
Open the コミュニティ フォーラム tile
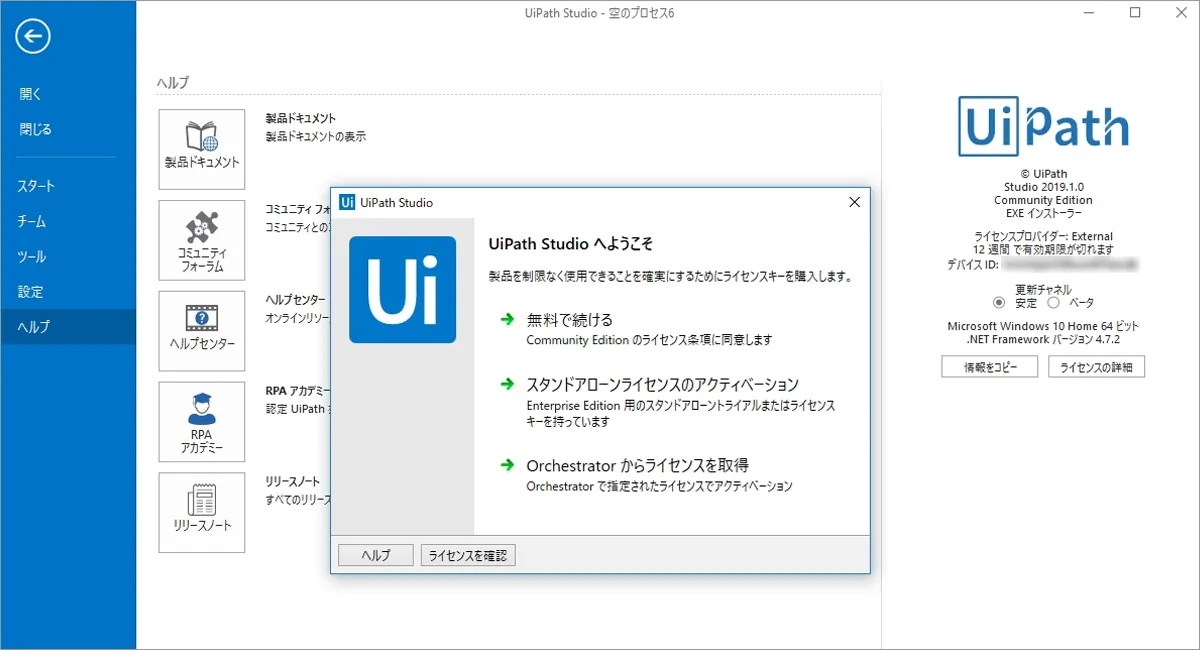tap(202, 240)
